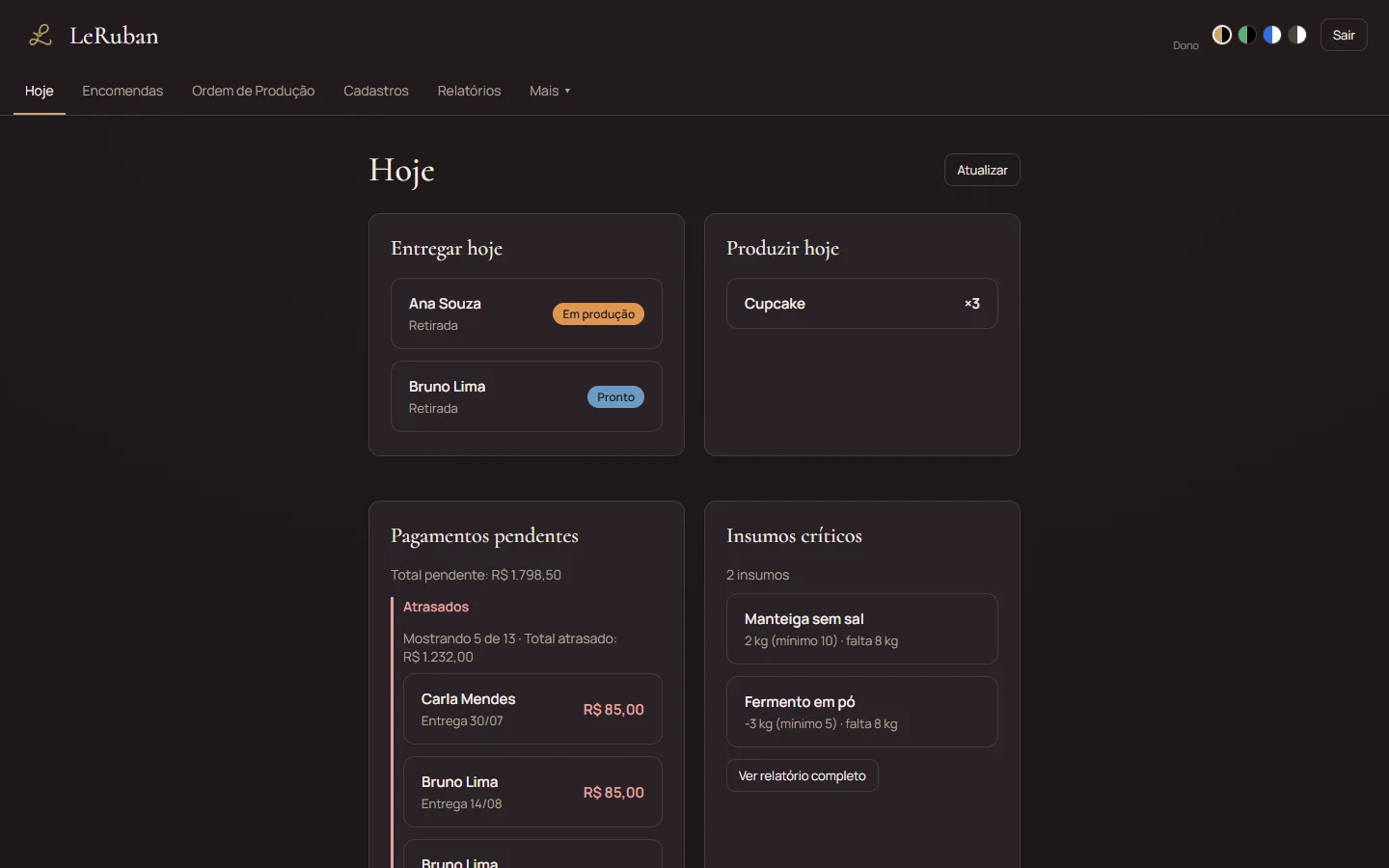Viewport: 1389px width, 868px height.
Task: Expand the Mais dropdown menu
Action: [x=550, y=91]
